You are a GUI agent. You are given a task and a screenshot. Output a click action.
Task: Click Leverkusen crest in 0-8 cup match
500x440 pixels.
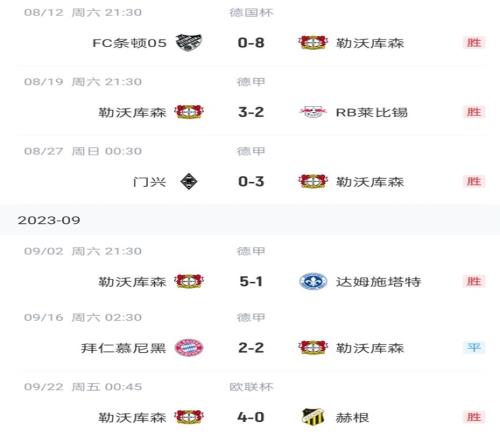pos(312,43)
